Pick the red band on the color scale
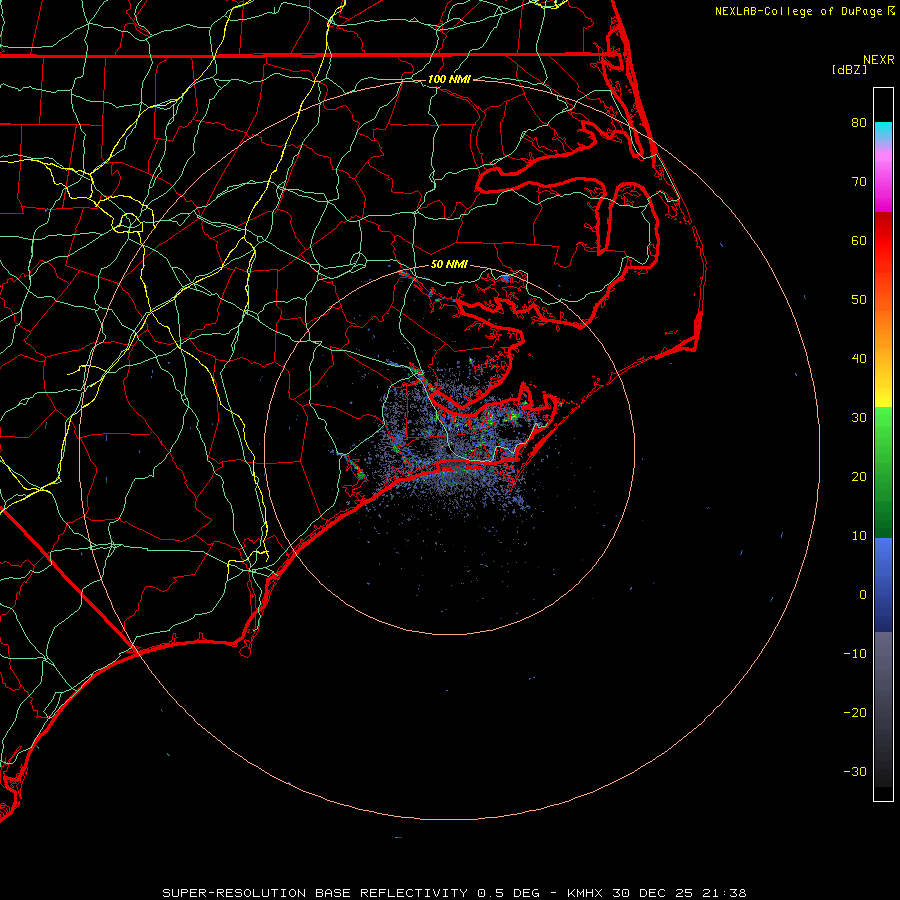Screen dimensions: 900x900 883,240
